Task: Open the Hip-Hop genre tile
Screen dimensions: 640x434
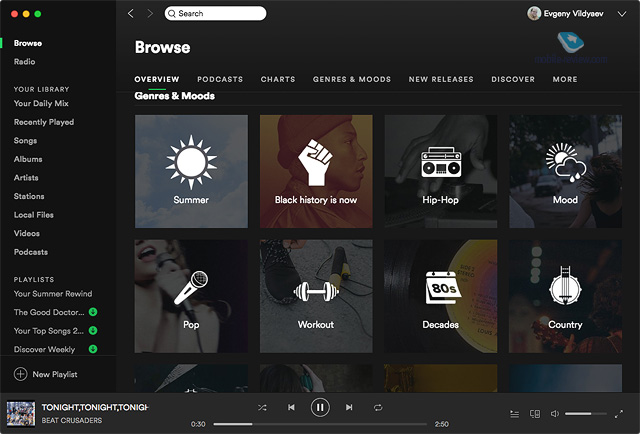Action: pos(441,171)
